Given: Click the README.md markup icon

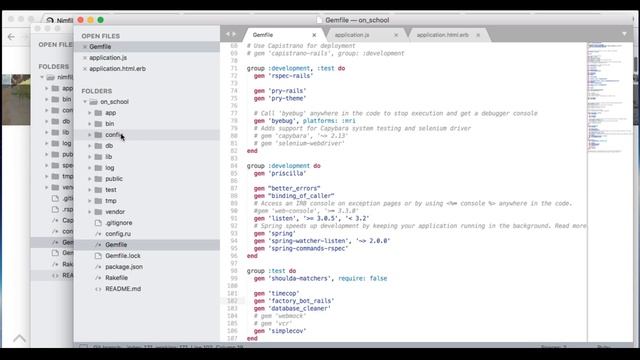Looking at the screenshot, I should point(98,289).
